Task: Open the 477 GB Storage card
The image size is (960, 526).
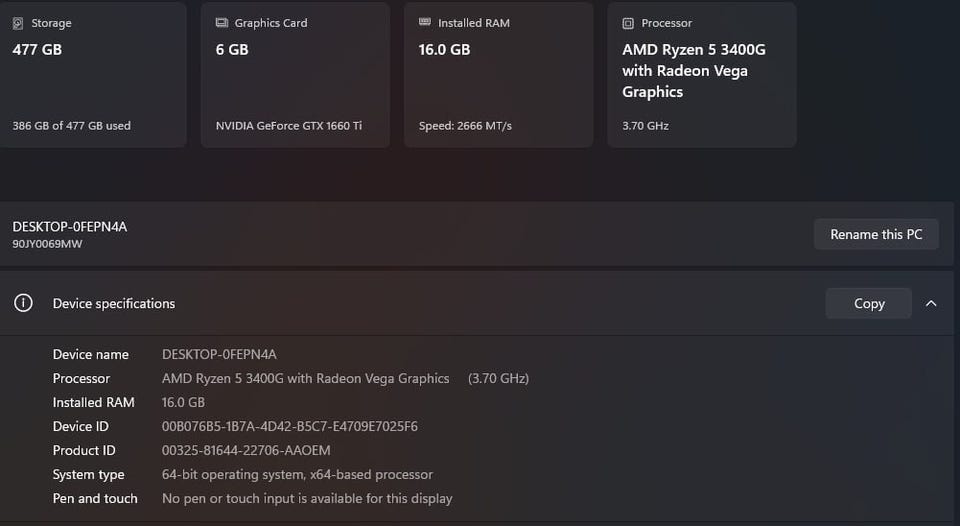Action: (92, 74)
